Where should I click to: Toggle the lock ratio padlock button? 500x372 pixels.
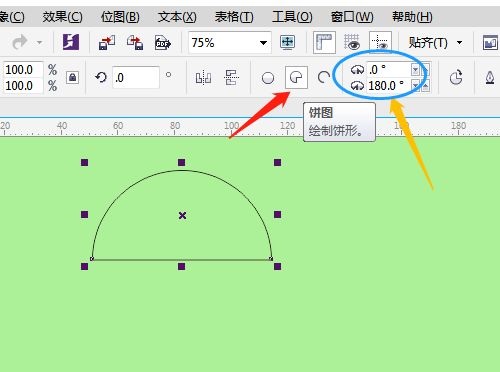(x=72, y=77)
